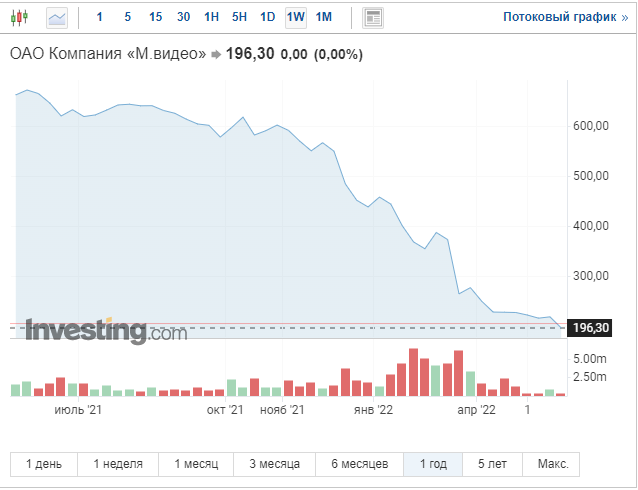Show the 6 месяцев range
638x490 pixels.
pos(360,464)
